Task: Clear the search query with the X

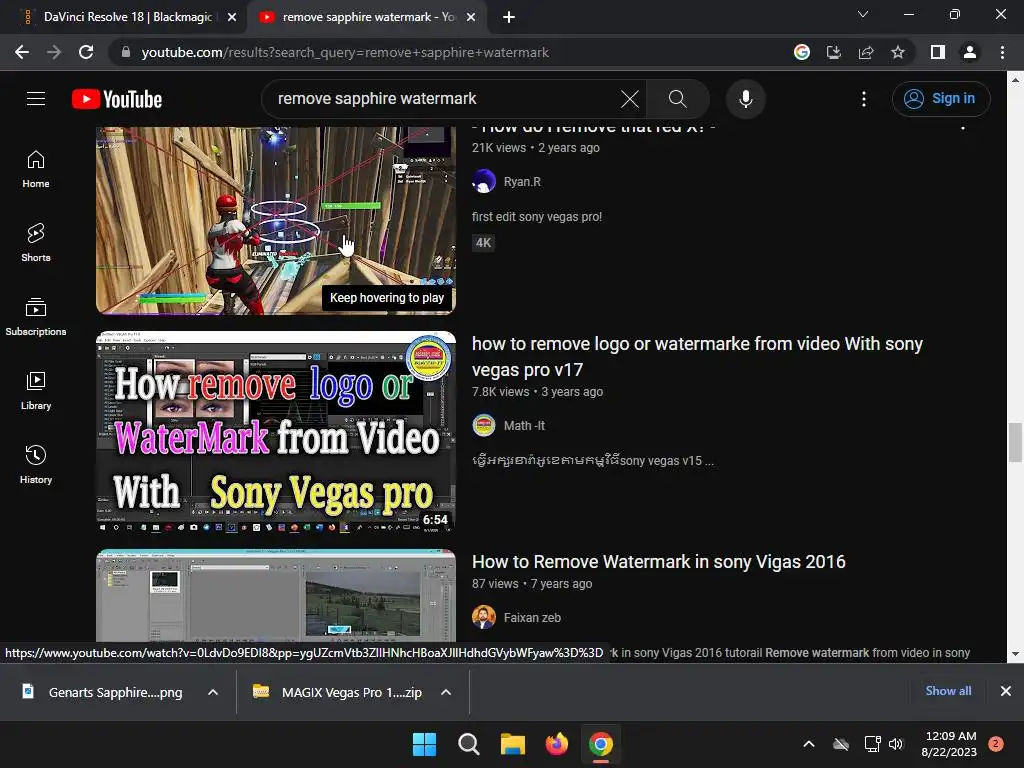Action: pos(630,99)
